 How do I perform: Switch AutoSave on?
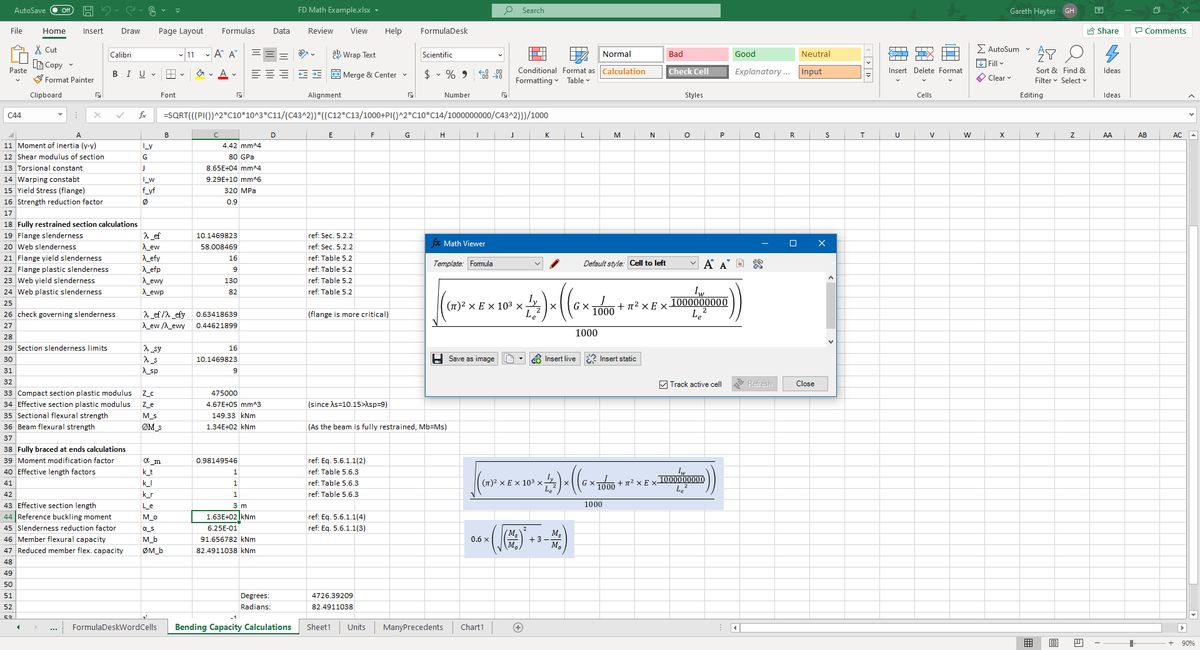pyautogui.click(x=61, y=9)
